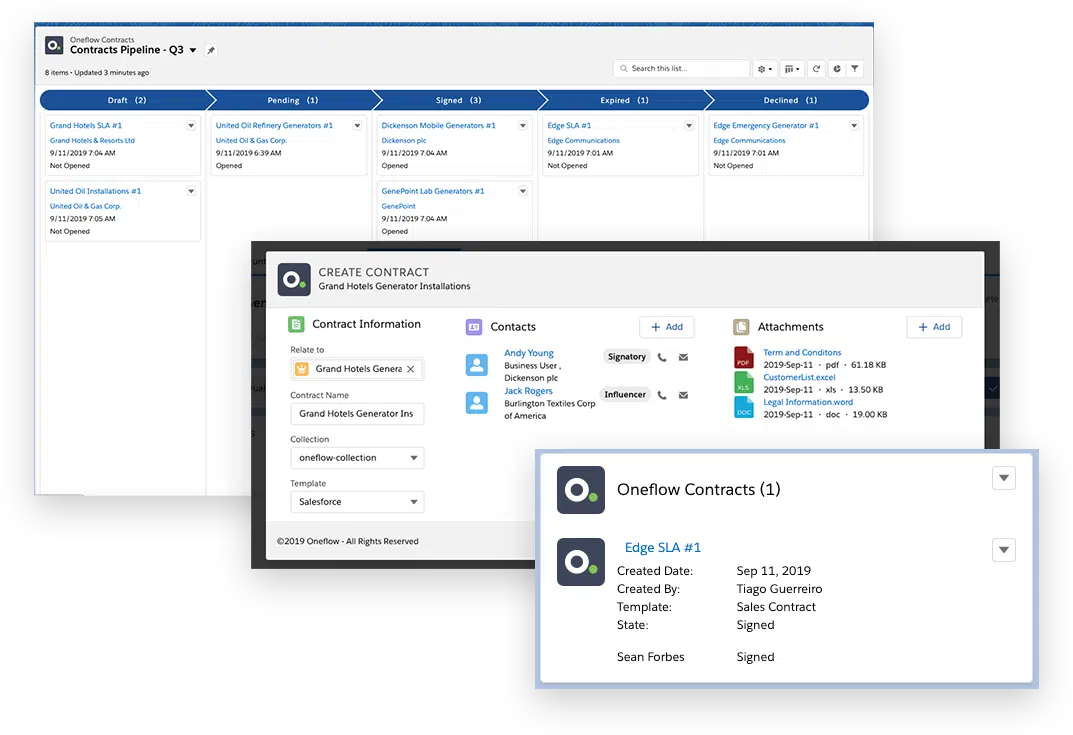
Task: Click the PDF icon for Term and Conditons
Action: click(x=744, y=358)
